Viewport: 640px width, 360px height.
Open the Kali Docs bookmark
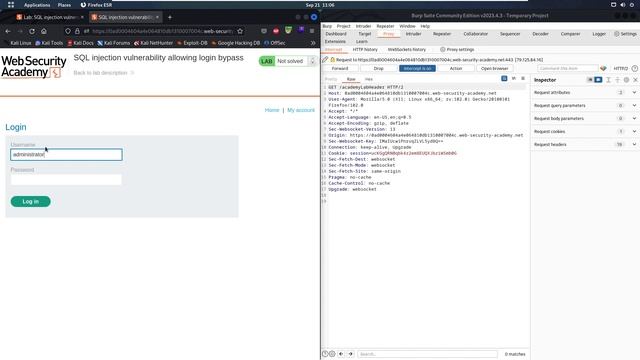click(80, 43)
